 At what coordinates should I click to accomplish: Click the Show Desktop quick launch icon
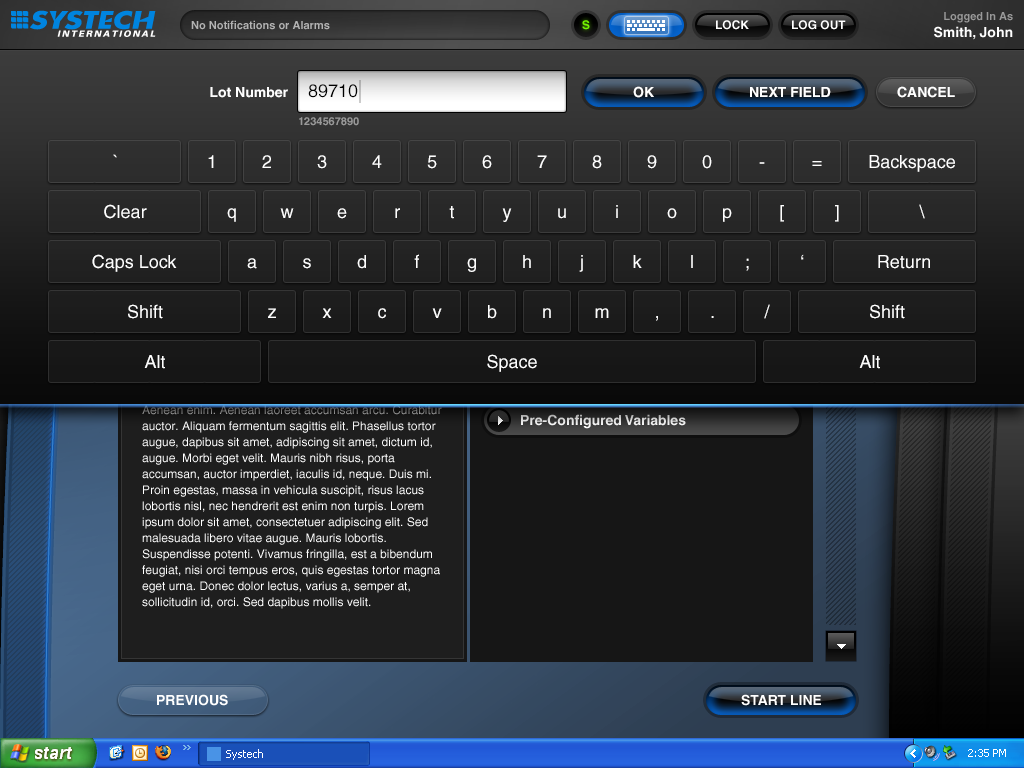[116, 753]
